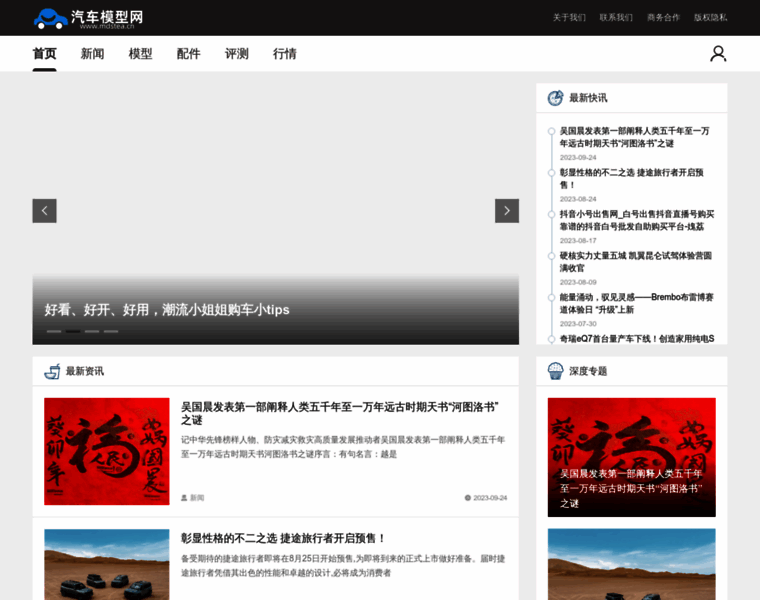
Task: Open the 模型 navigation tab
Action: pos(141,54)
